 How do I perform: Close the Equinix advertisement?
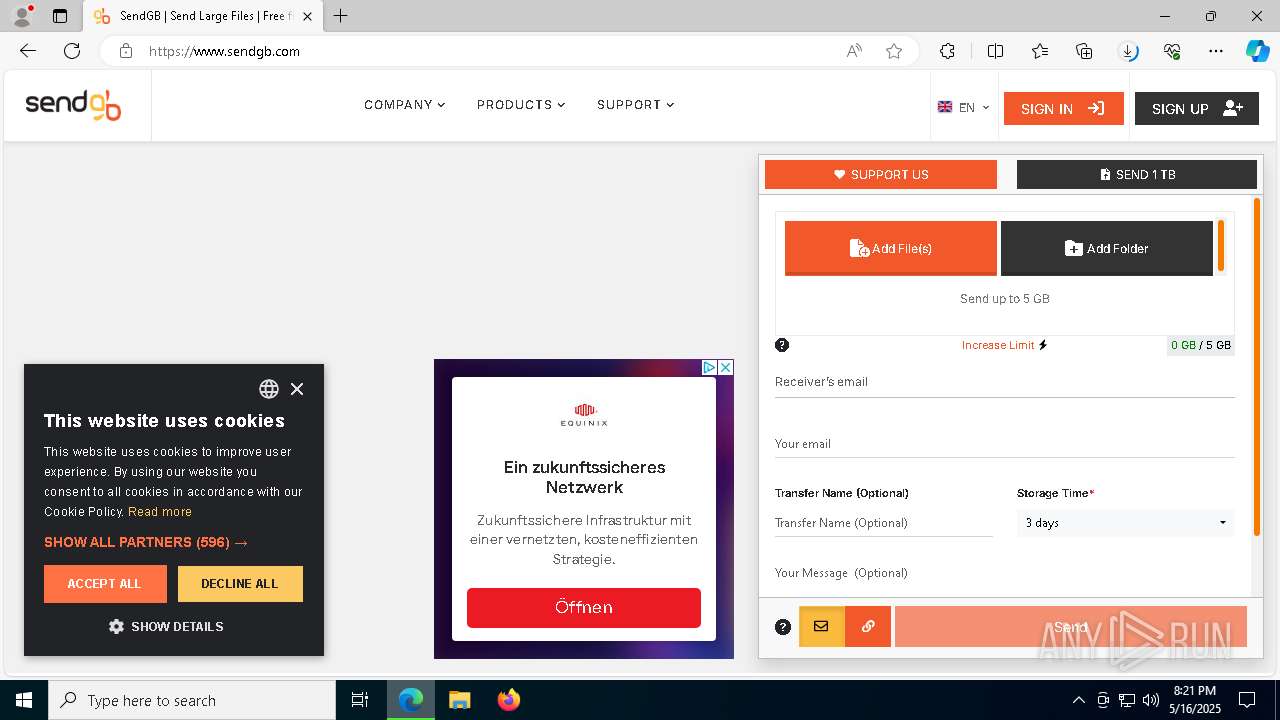pos(726,368)
